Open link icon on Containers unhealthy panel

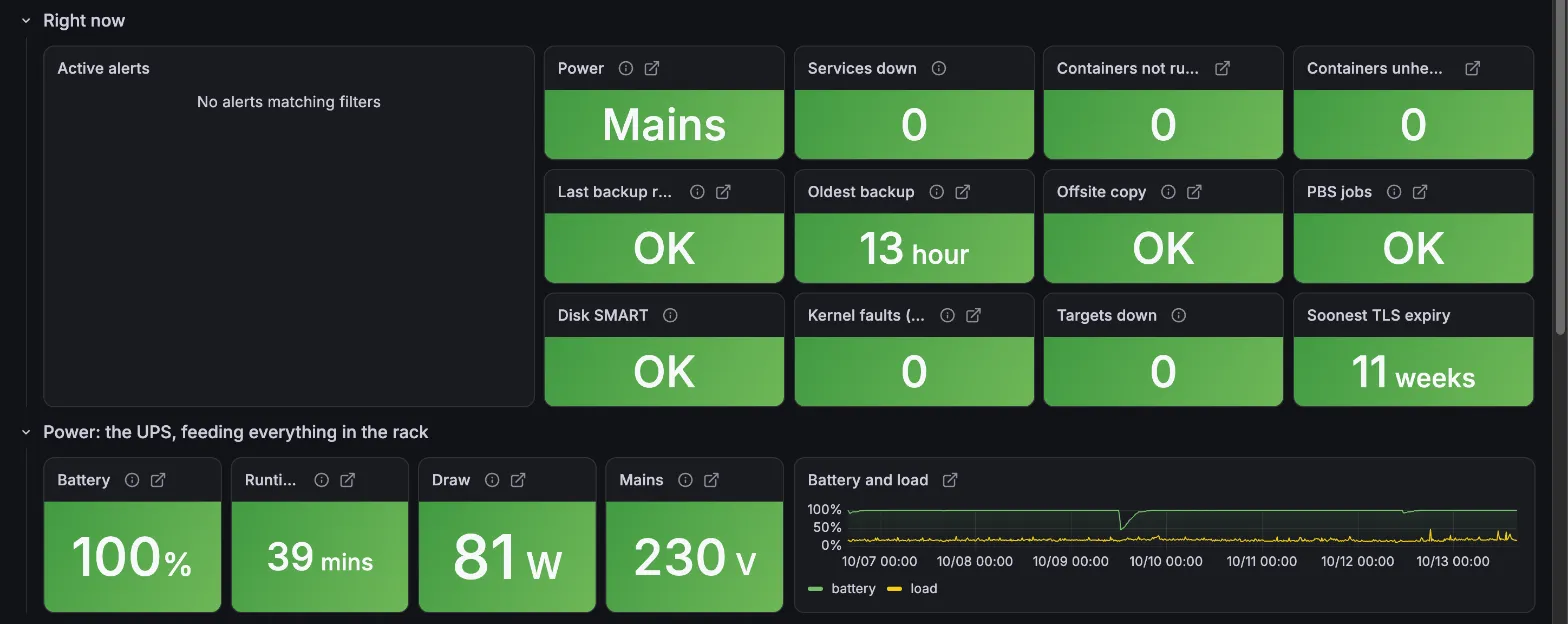pos(1473,69)
